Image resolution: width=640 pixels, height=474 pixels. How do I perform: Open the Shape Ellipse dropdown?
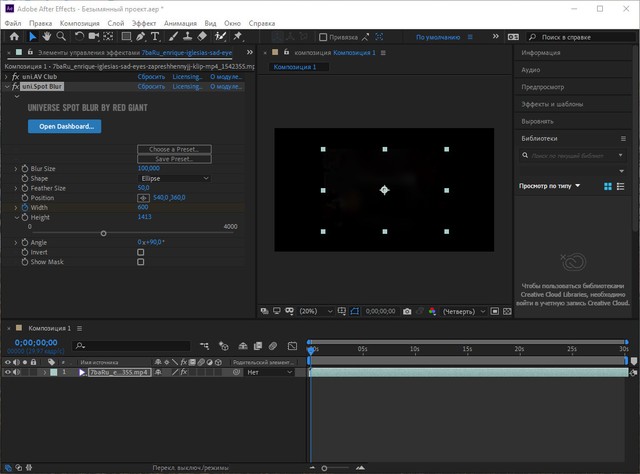[174, 178]
